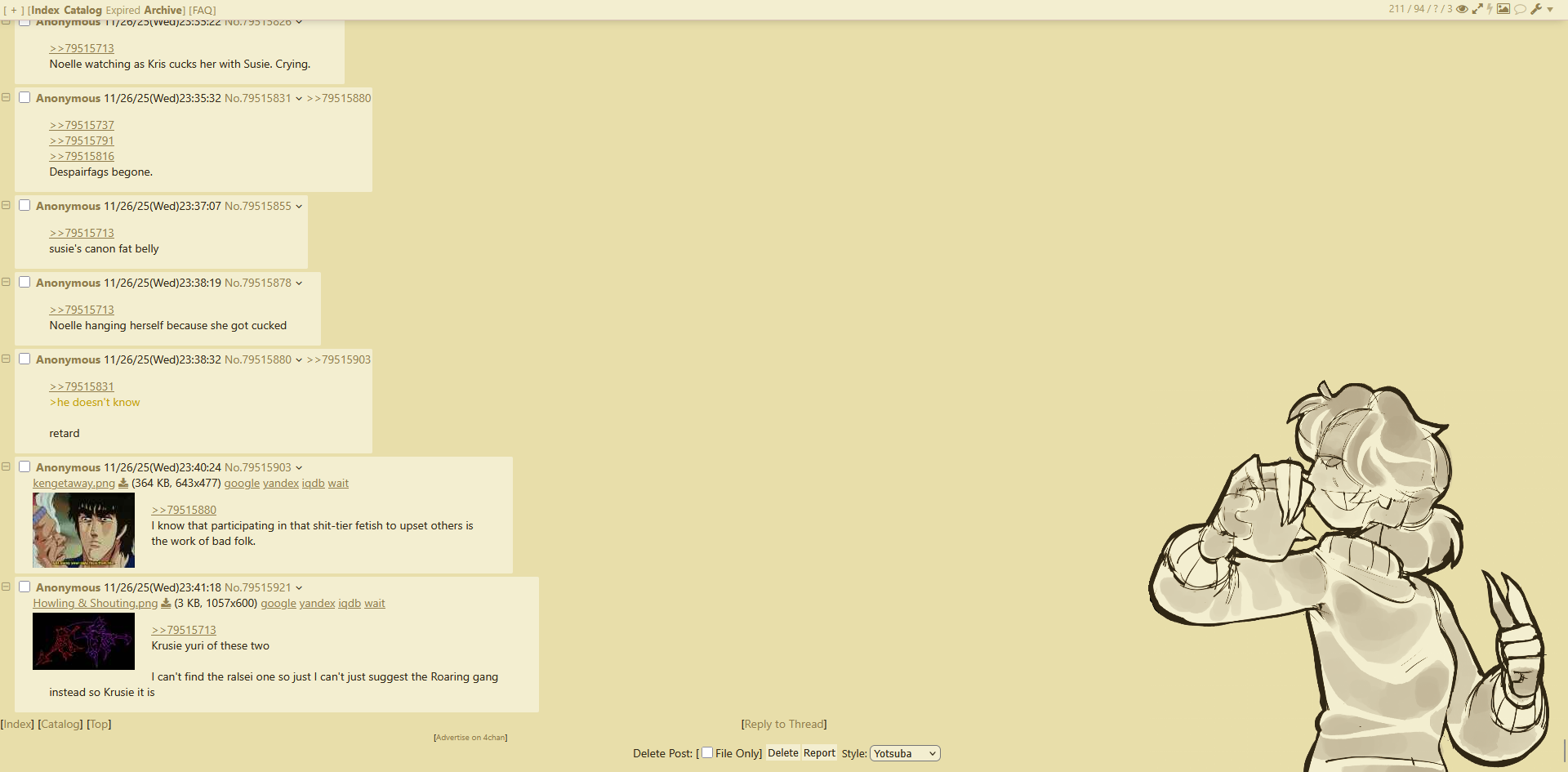Screen dimensions: 1568x772
Task: Tick the checkbox for post No.79515903
Action: pos(24,466)
